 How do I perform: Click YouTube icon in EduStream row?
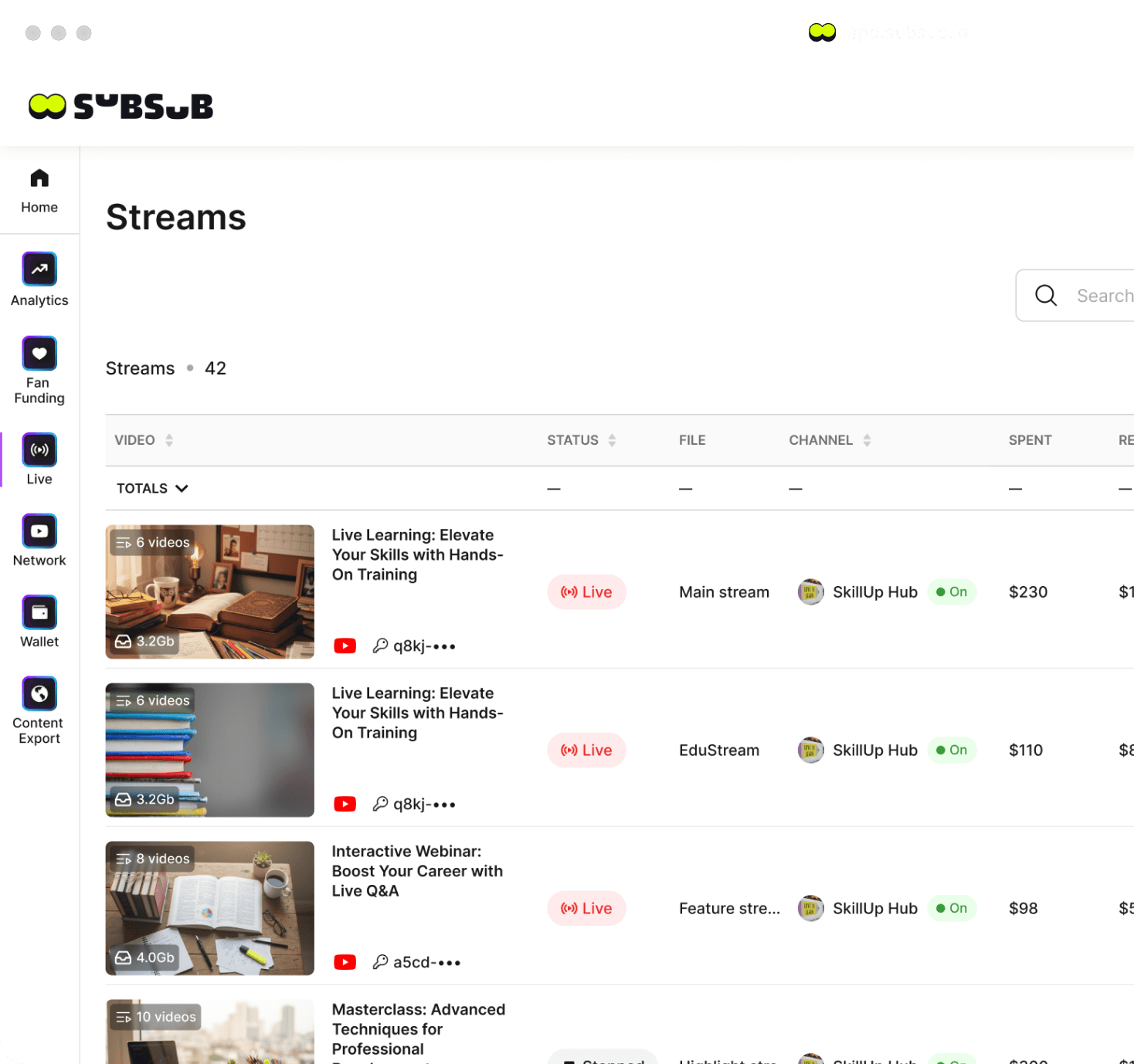point(345,804)
